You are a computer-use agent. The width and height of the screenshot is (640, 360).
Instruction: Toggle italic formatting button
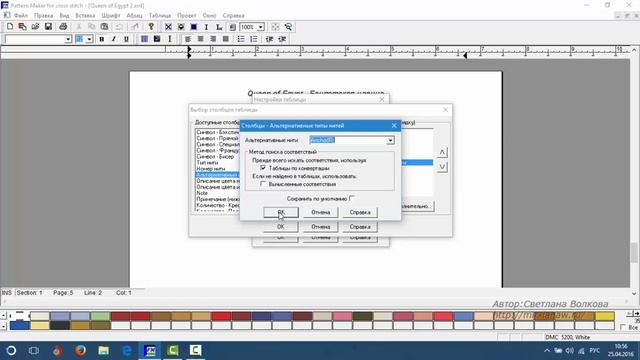pos(114,39)
